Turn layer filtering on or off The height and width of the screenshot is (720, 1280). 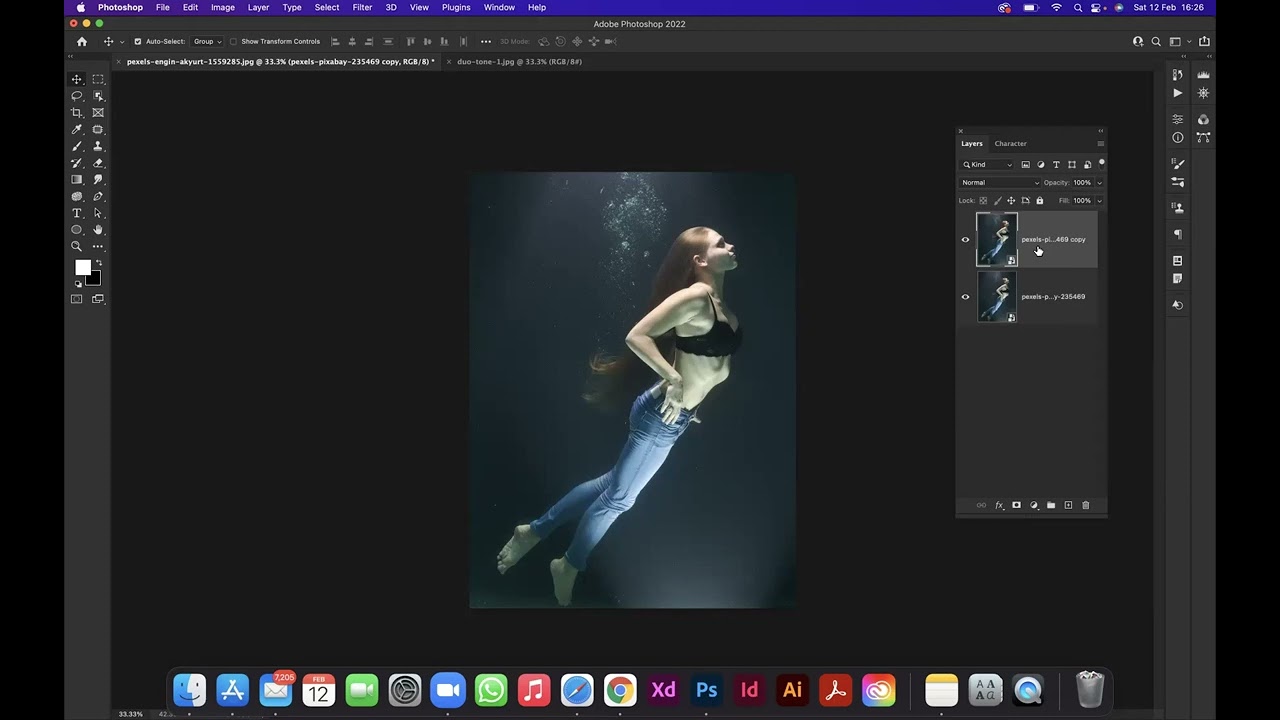click(1102, 163)
